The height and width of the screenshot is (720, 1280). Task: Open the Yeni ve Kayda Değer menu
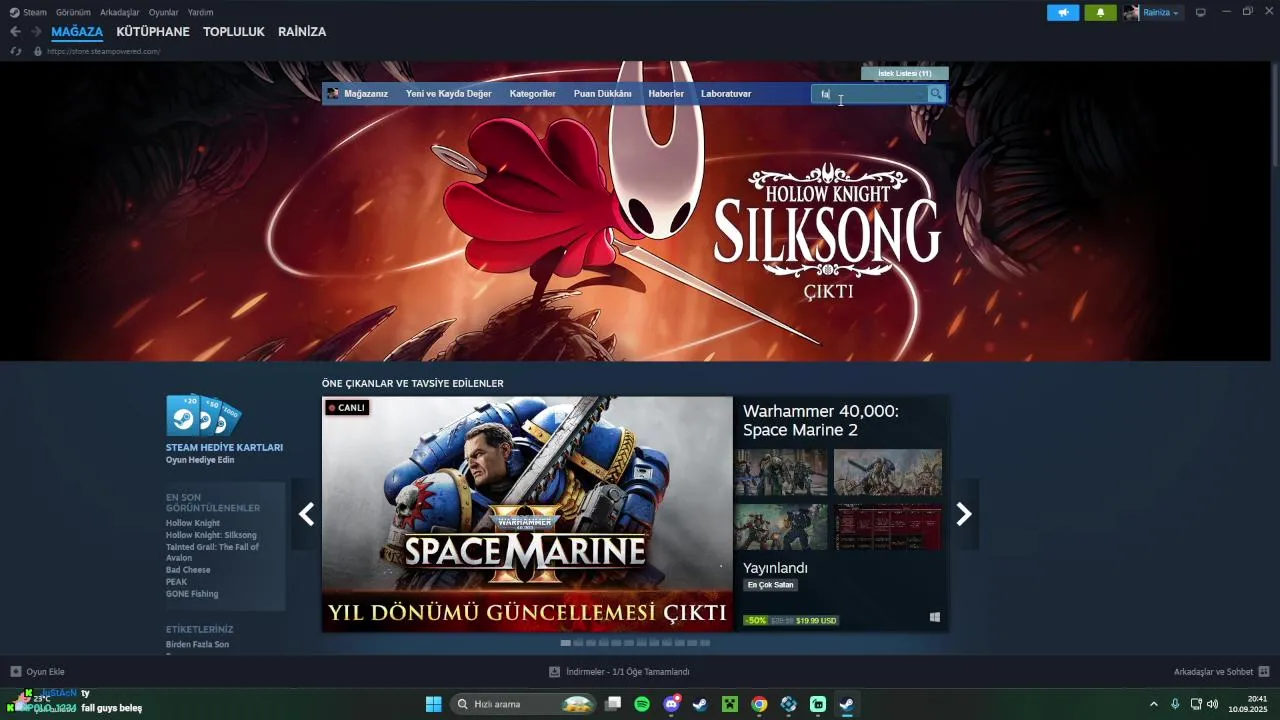pyautogui.click(x=448, y=94)
